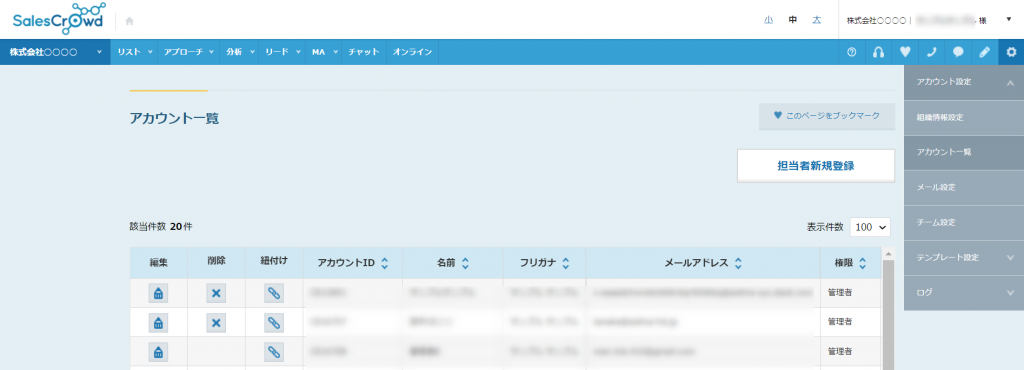Click the pencil edit icon in toolbar
The image size is (1024, 370).
(x=985, y=52)
